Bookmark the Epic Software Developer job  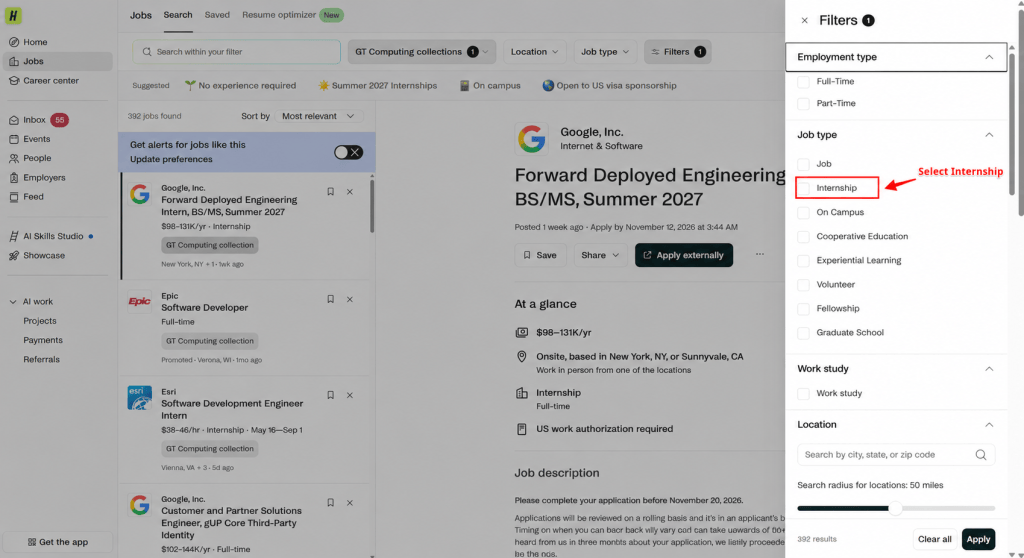tap(330, 299)
